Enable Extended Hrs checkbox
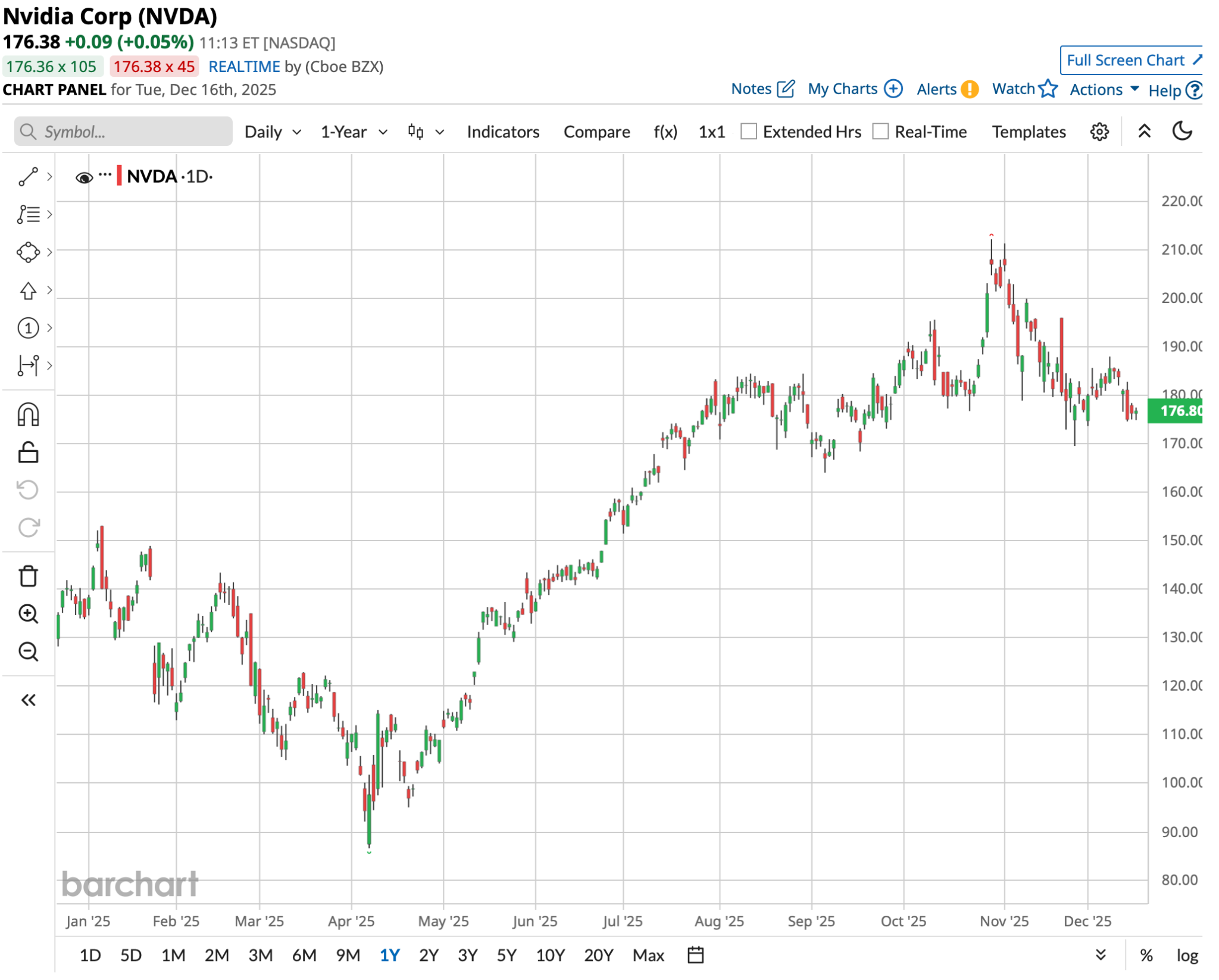1219x980 pixels. tap(748, 132)
